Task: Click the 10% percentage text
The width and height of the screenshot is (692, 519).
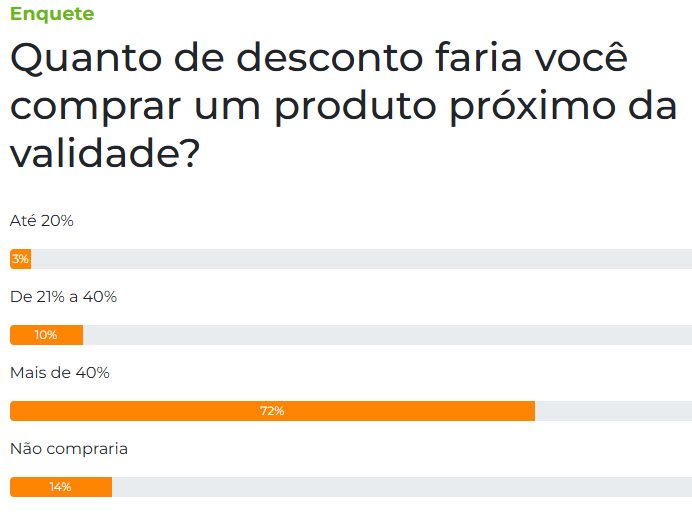Action: pos(46,335)
